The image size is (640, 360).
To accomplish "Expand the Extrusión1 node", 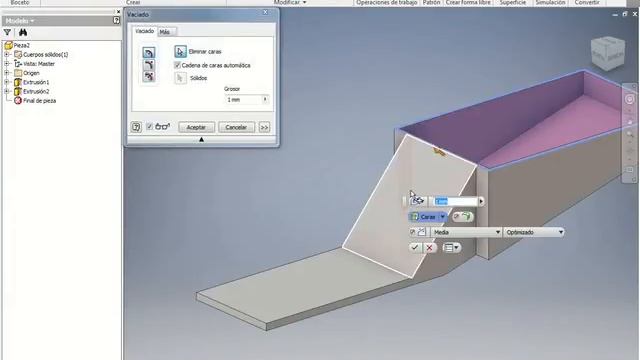I will pos(7,82).
